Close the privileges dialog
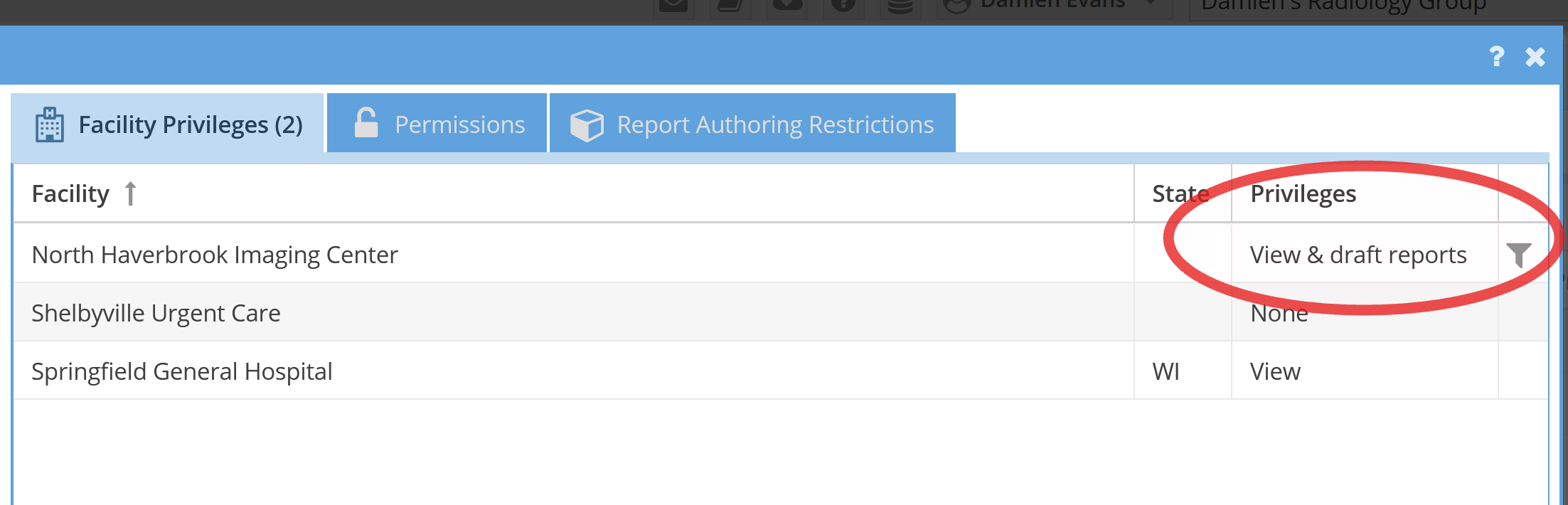The image size is (1568, 505). 1535,57
